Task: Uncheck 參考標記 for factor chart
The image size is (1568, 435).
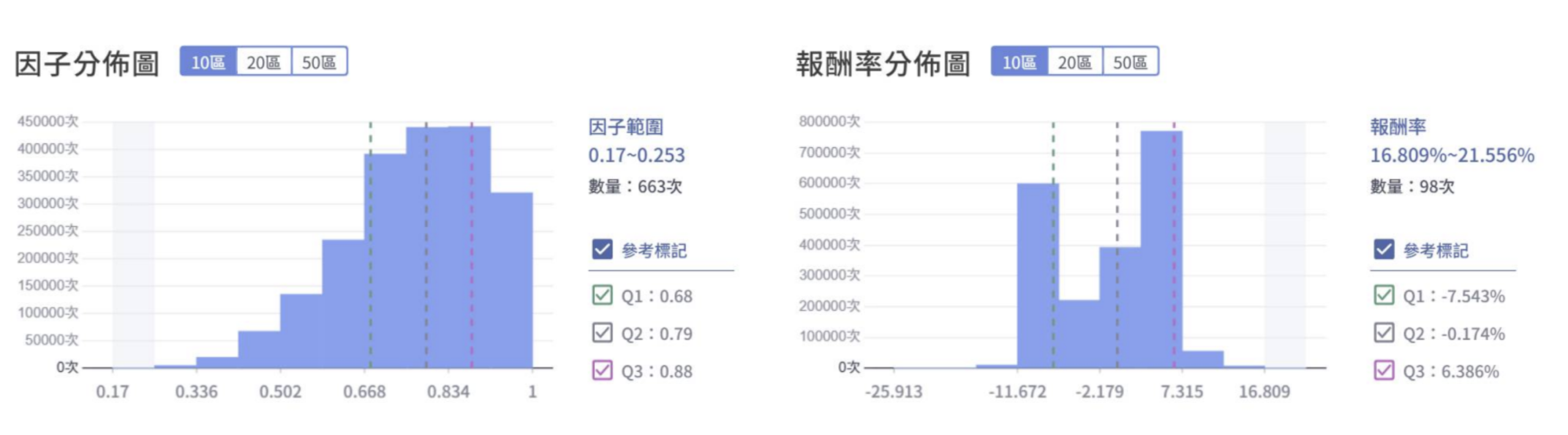Action: tap(602, 250)
